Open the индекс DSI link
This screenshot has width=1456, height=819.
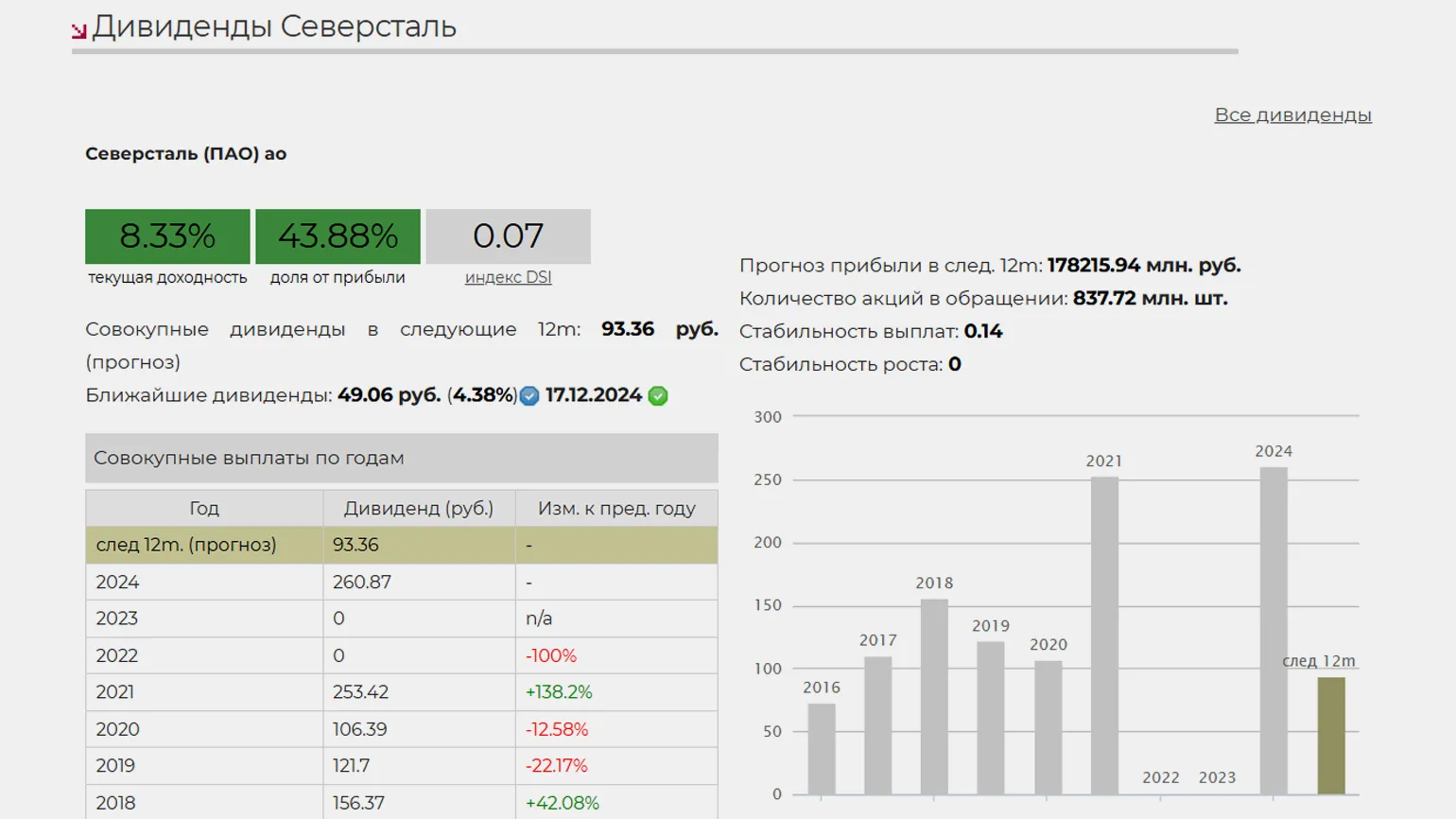508,277
